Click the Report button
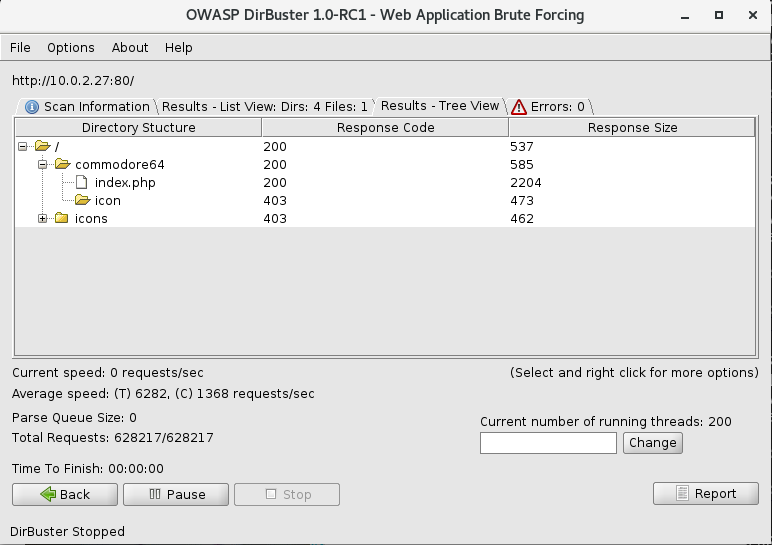Viewport: 772px width, 545px height. 706,493
